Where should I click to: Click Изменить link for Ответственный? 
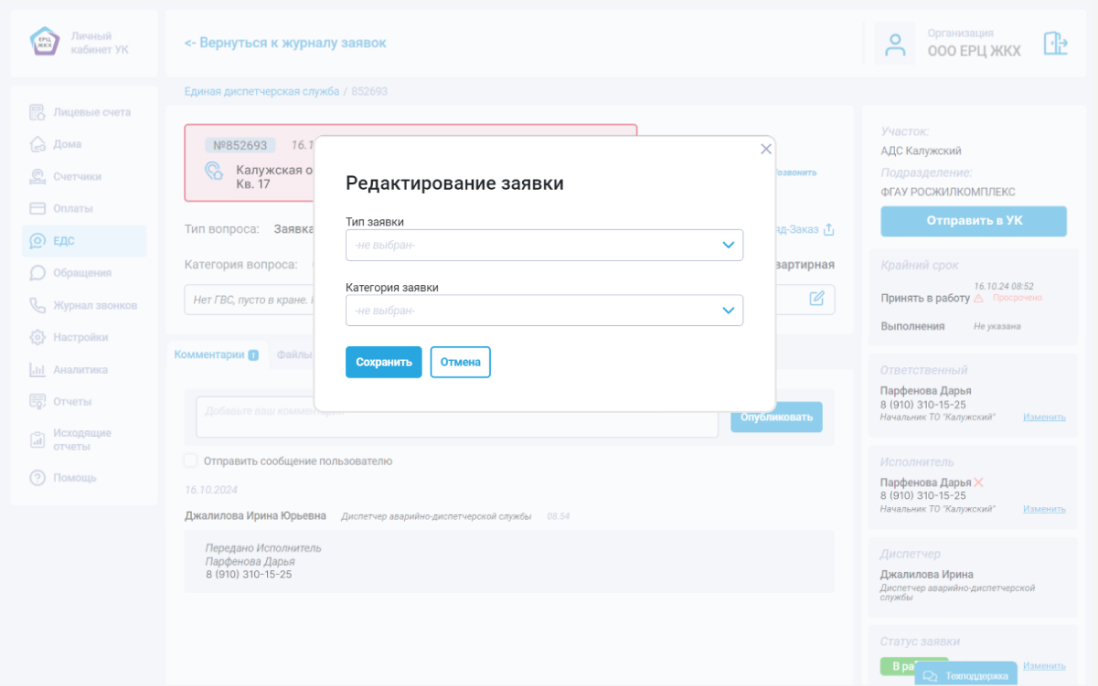pos(1043,417)
